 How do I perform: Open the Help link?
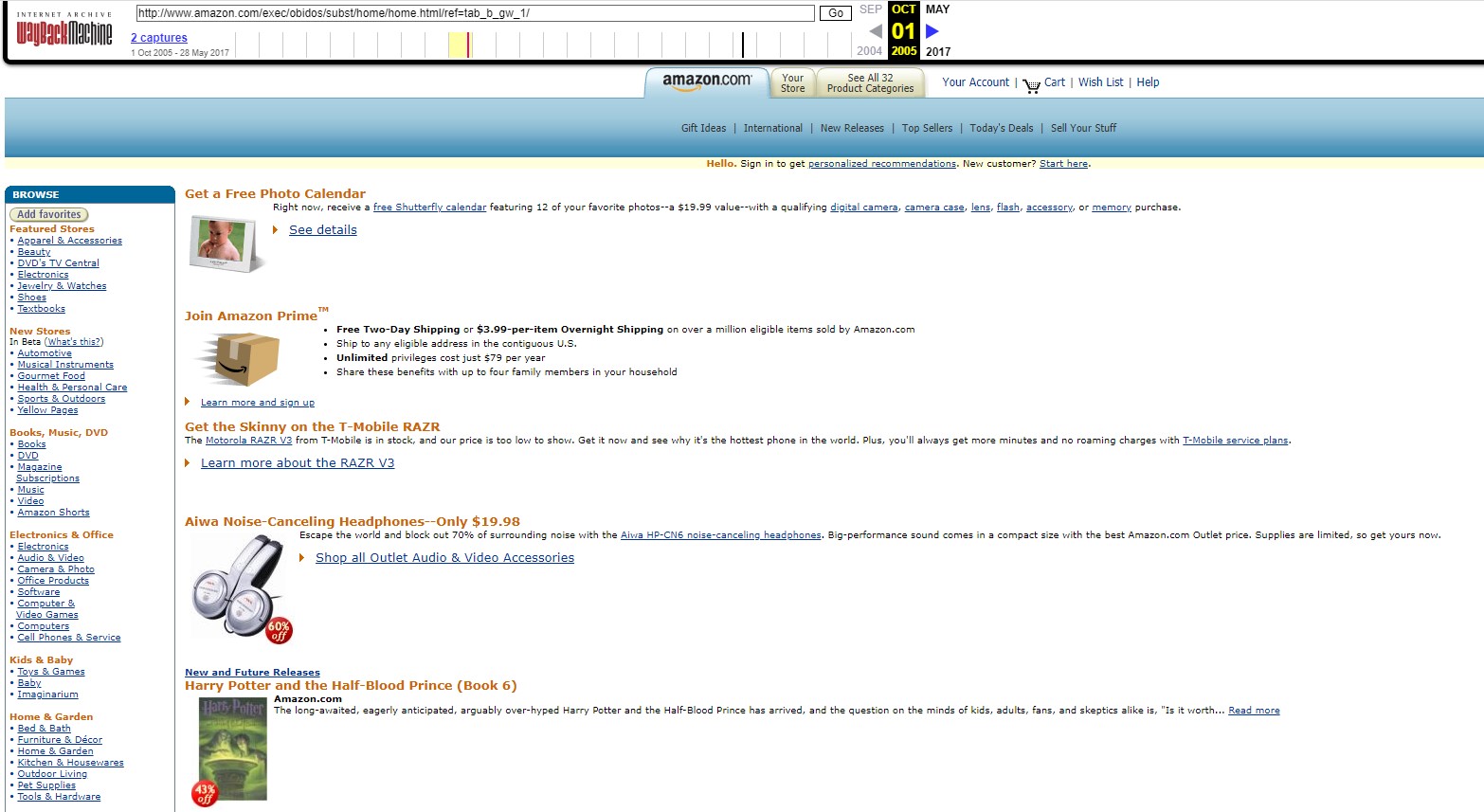pyautogui.click(x=1148, y=82)
